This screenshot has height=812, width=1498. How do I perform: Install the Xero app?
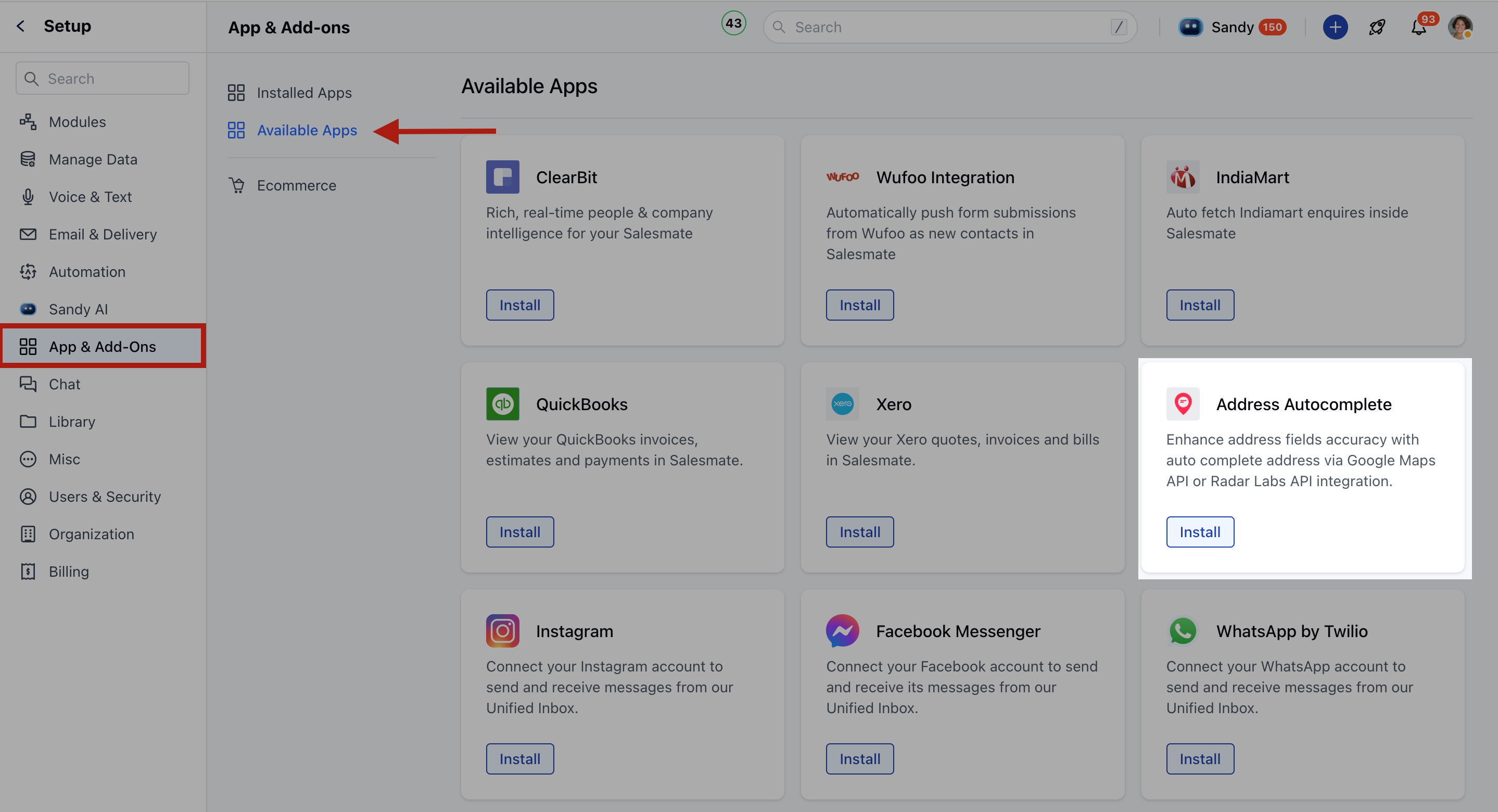point(860,531)
